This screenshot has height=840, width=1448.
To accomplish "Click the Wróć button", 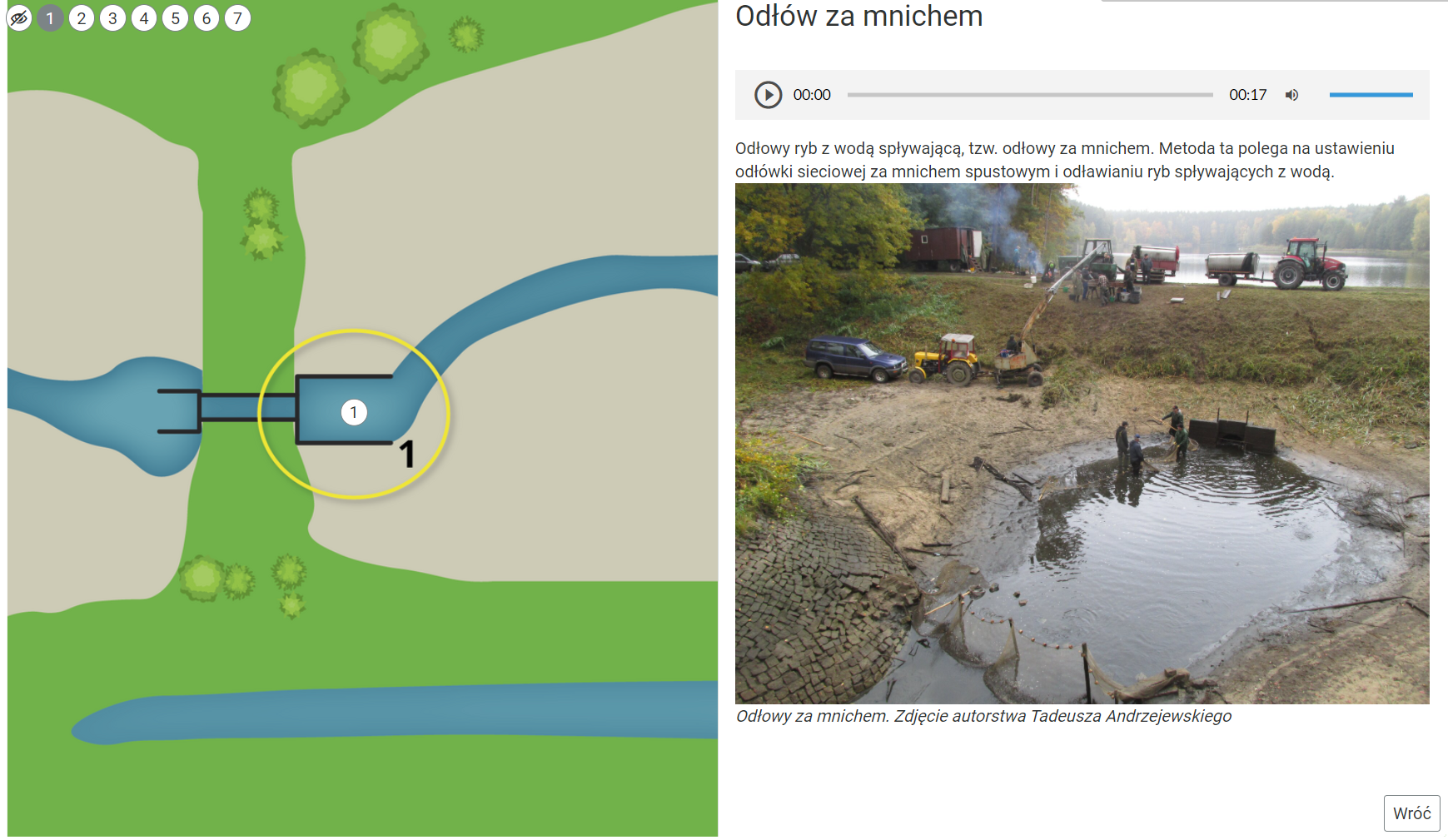I will click(1411, 813).
